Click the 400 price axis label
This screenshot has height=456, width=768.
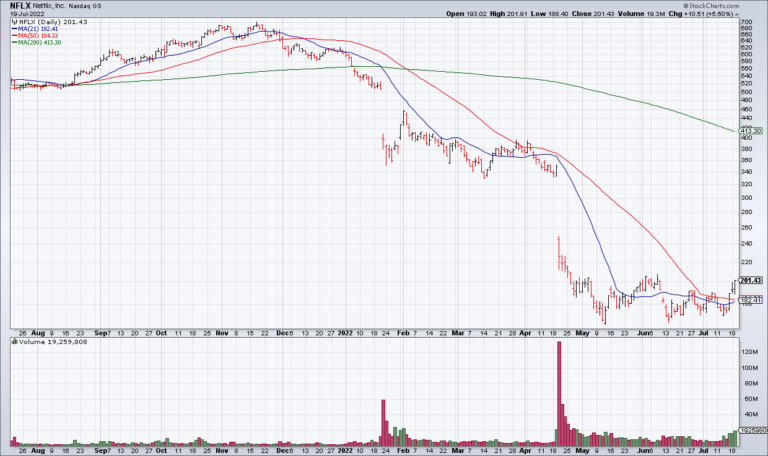746,138
